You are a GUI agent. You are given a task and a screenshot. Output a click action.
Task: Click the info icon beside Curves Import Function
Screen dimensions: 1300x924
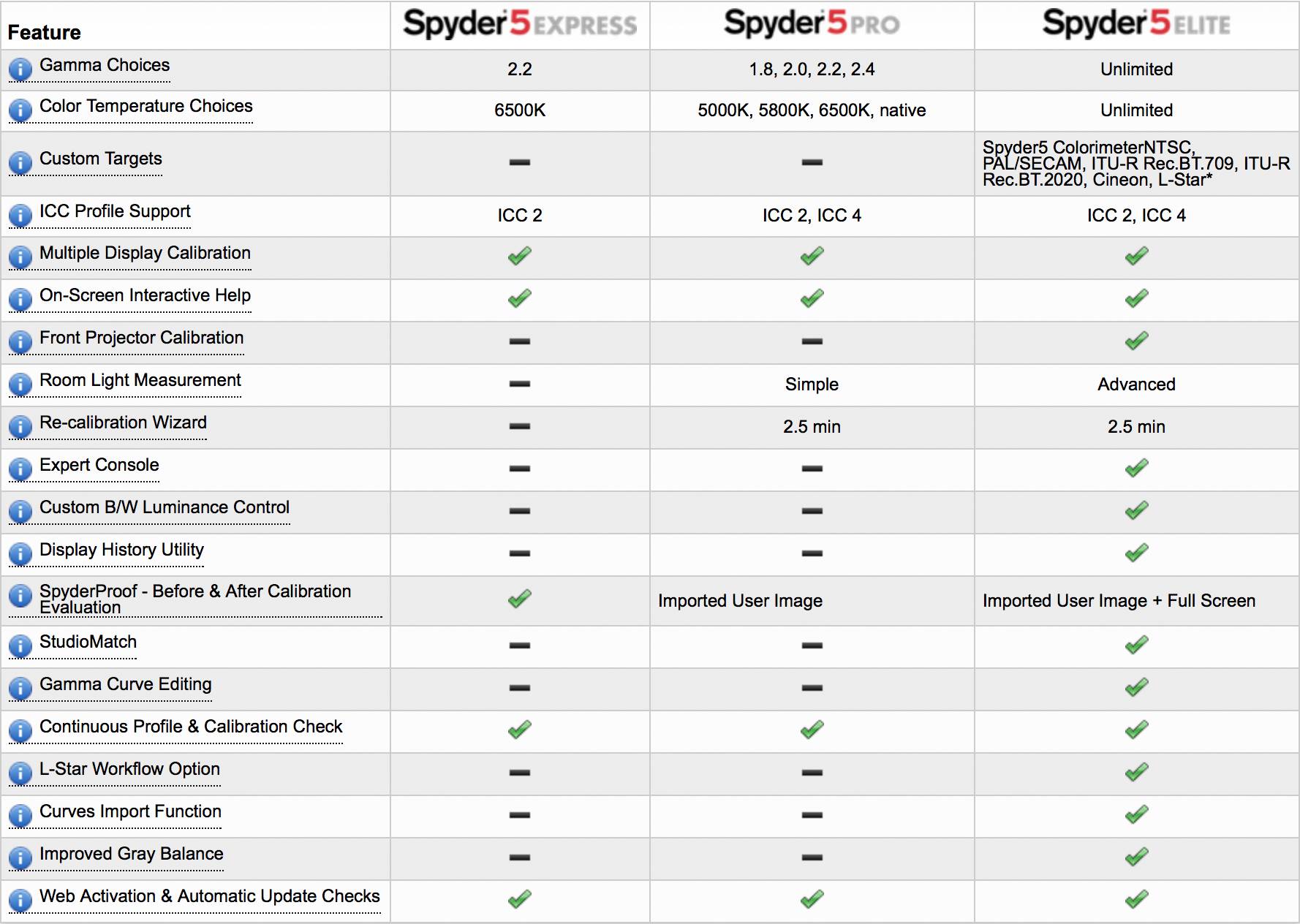pyautogui.click(x=20, y=815)
